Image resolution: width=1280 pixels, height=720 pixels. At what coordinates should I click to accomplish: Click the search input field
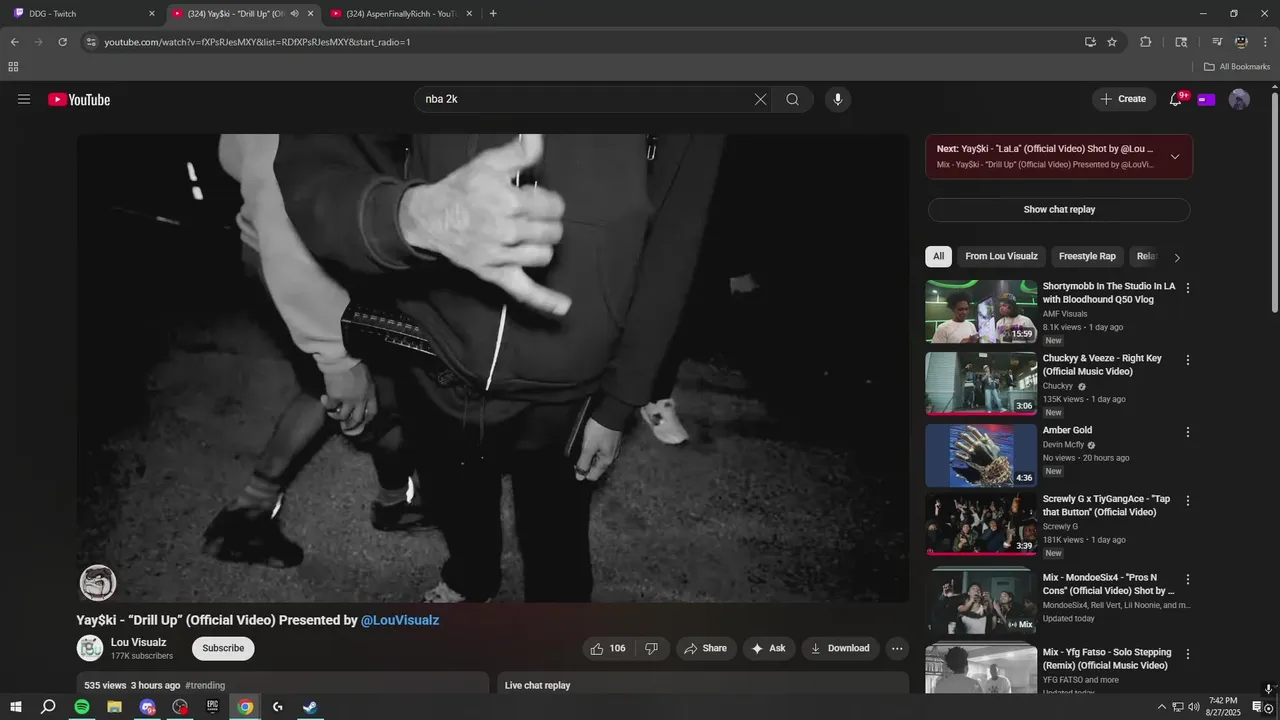click(x=585, y=99)
